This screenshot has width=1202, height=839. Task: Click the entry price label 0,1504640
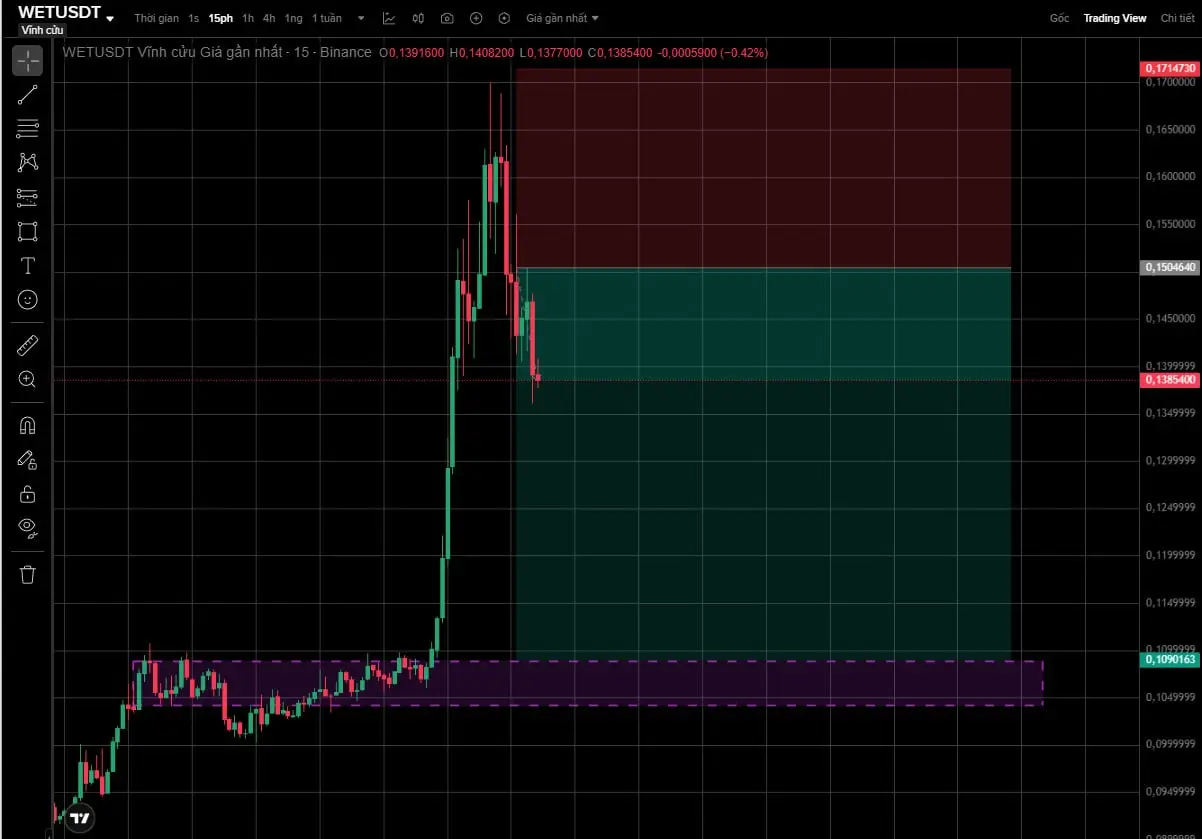pyautogui.click(x=1170, y=267)
